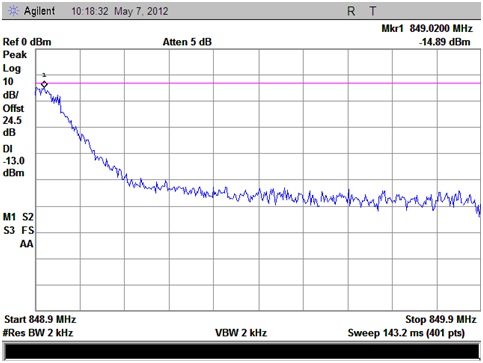Select the Atten 5 dB setting
The width and height of the screenshot is (483, 363).
tap(187, 42)
